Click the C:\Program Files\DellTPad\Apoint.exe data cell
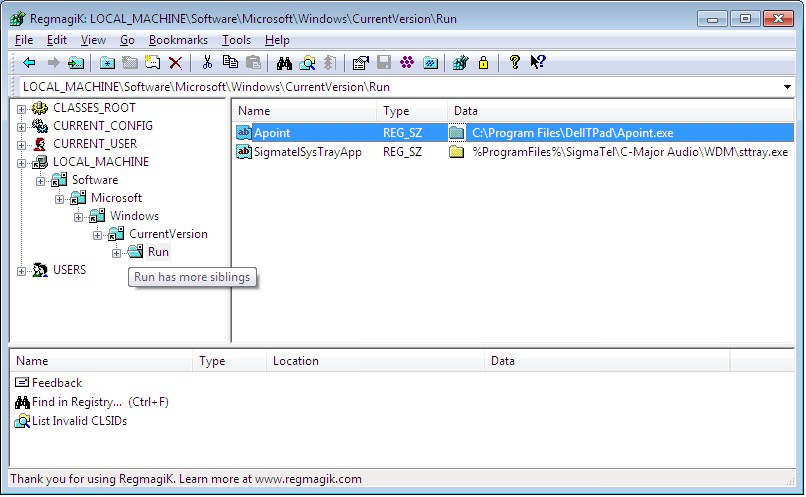Screen dimensions: 806x497 pyautogui.click(x=573, y=133)
